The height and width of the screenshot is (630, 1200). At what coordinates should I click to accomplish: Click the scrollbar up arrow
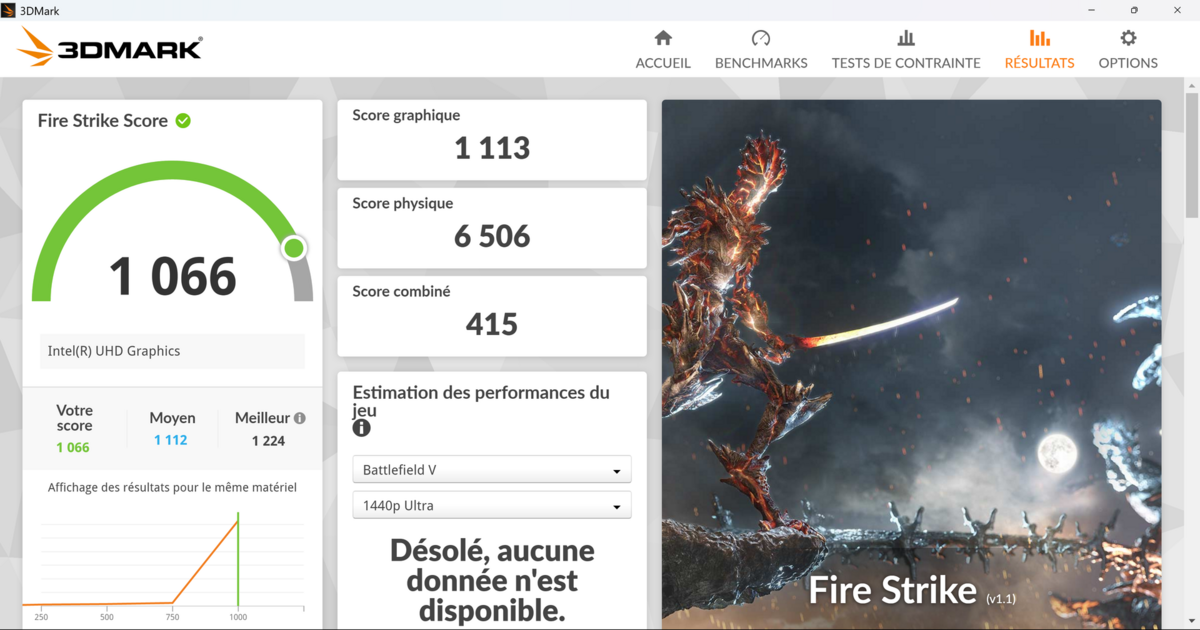[x=1191, y=86]
